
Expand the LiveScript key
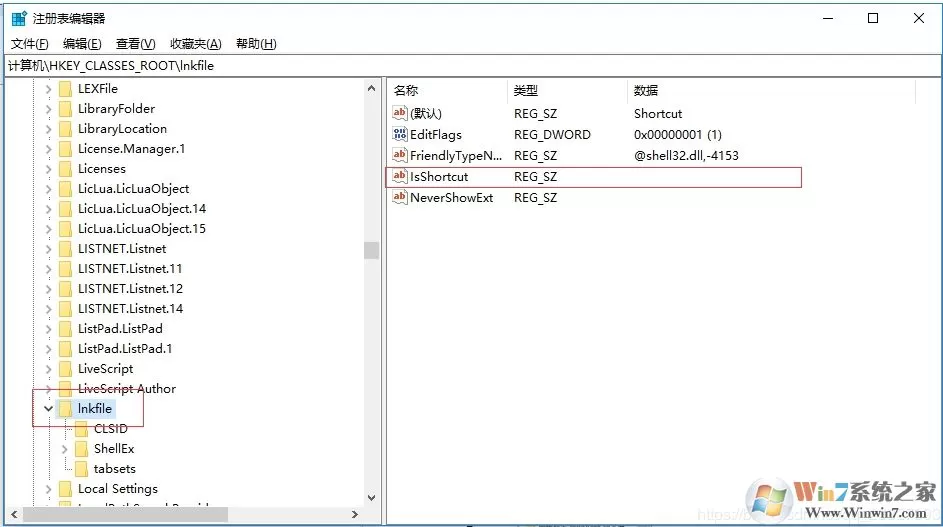pos(49,369)
